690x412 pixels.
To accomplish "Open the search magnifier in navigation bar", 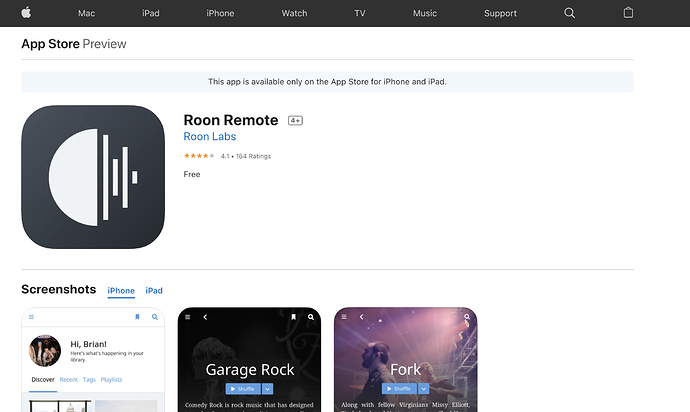I will click(x=569, y=13).
